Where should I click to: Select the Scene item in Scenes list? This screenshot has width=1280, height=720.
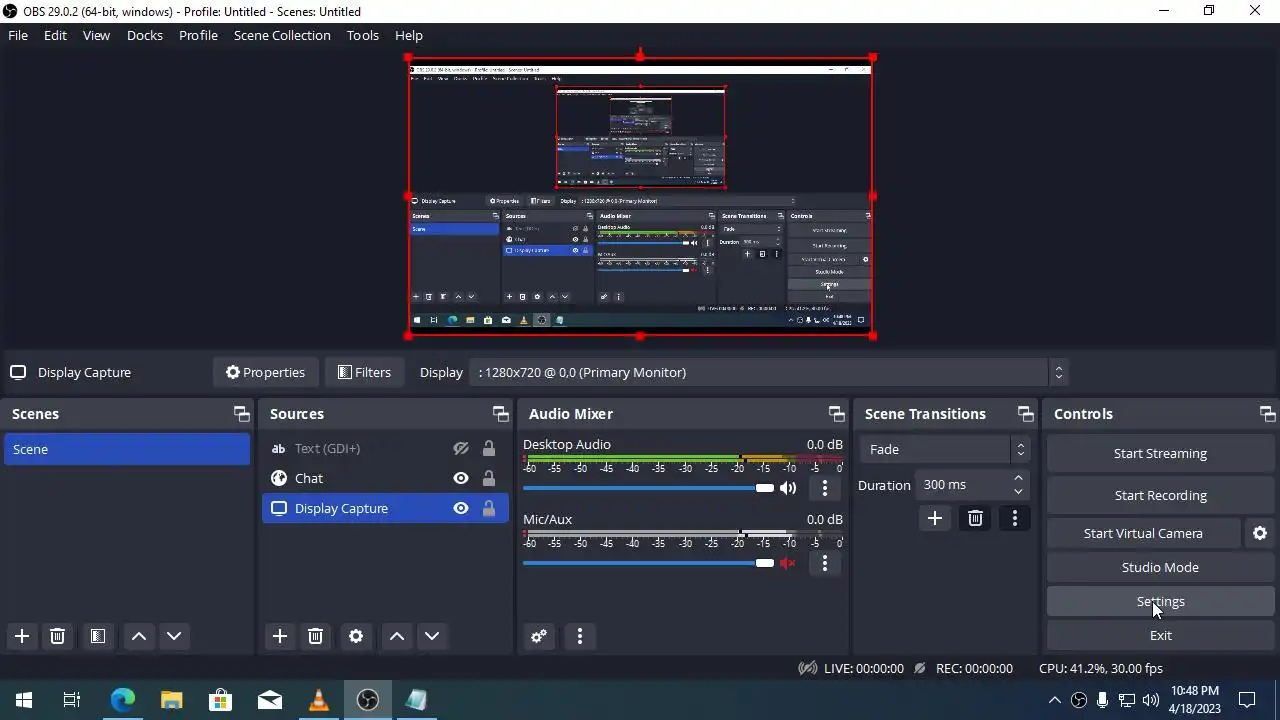point(127,449)
